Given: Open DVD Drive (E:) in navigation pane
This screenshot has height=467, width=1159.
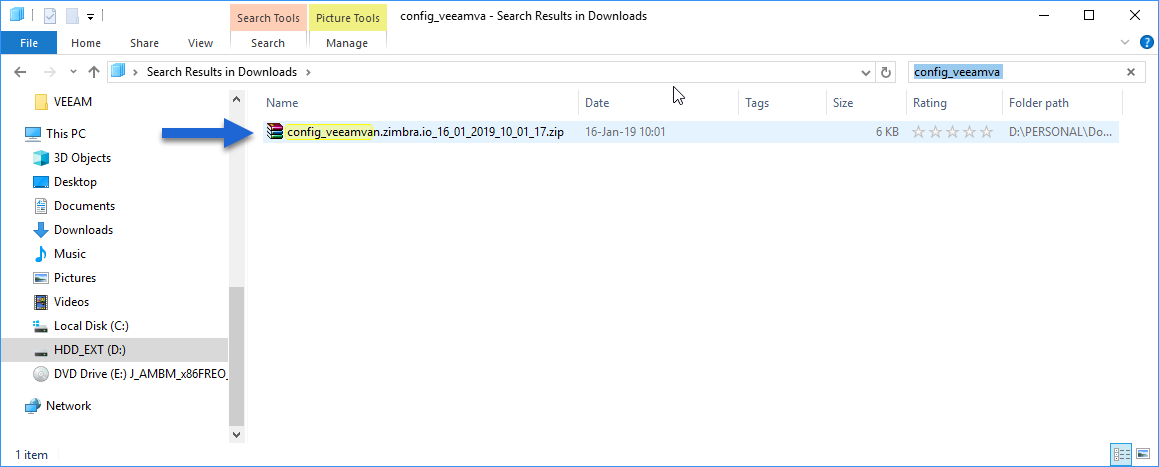Looking at the screenshot, I should point(140,374).
